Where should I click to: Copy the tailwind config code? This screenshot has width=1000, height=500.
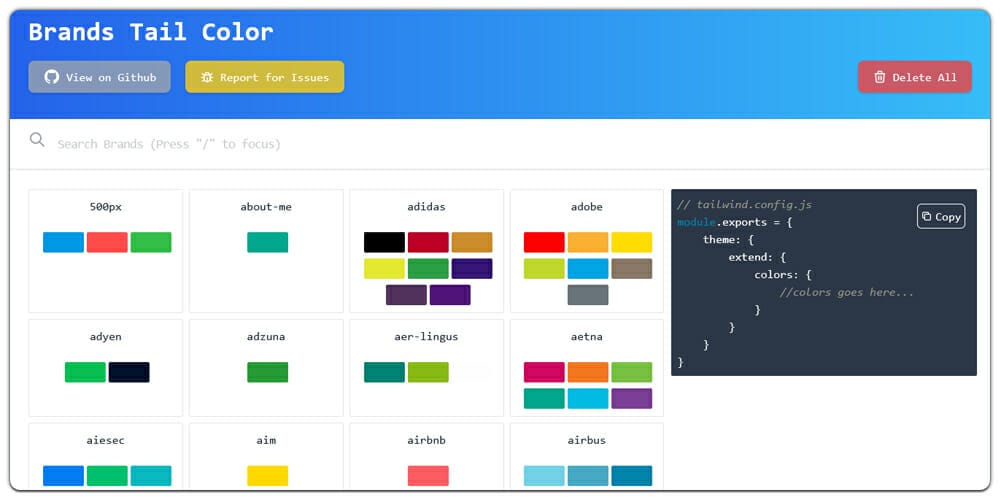[940, 216]
